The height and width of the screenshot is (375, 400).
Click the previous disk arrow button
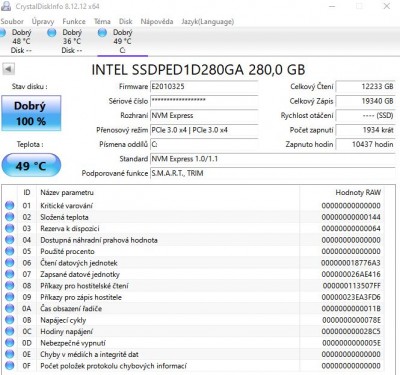[x=8, y=69]
